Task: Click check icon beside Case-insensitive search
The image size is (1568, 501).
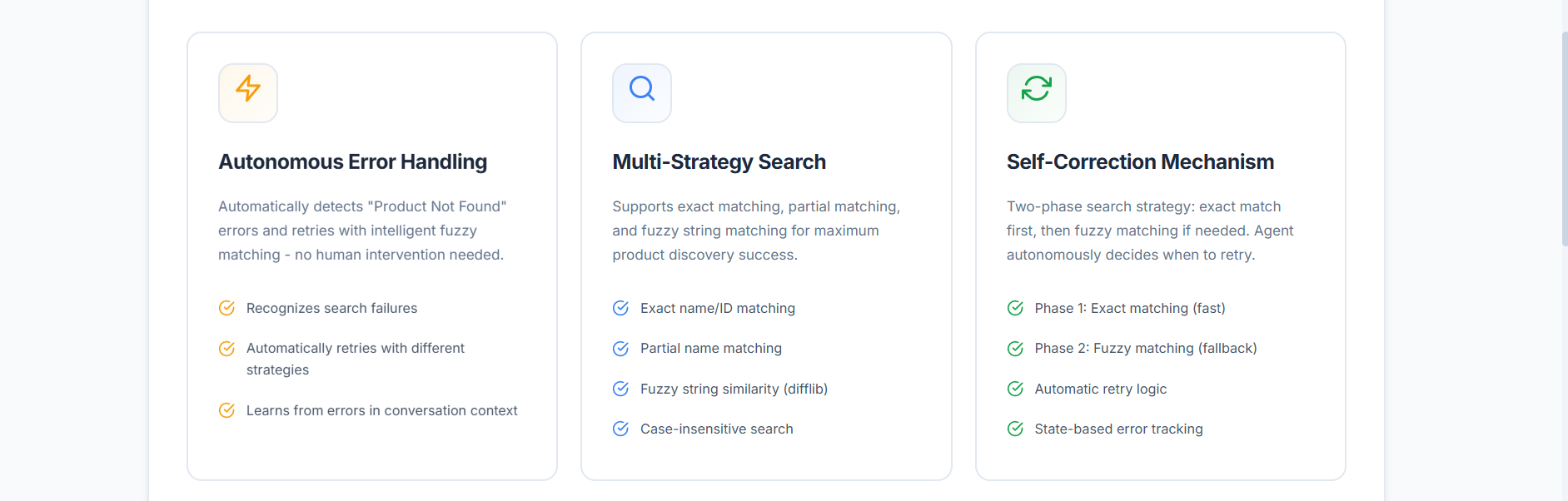Action: click(620, 429)
